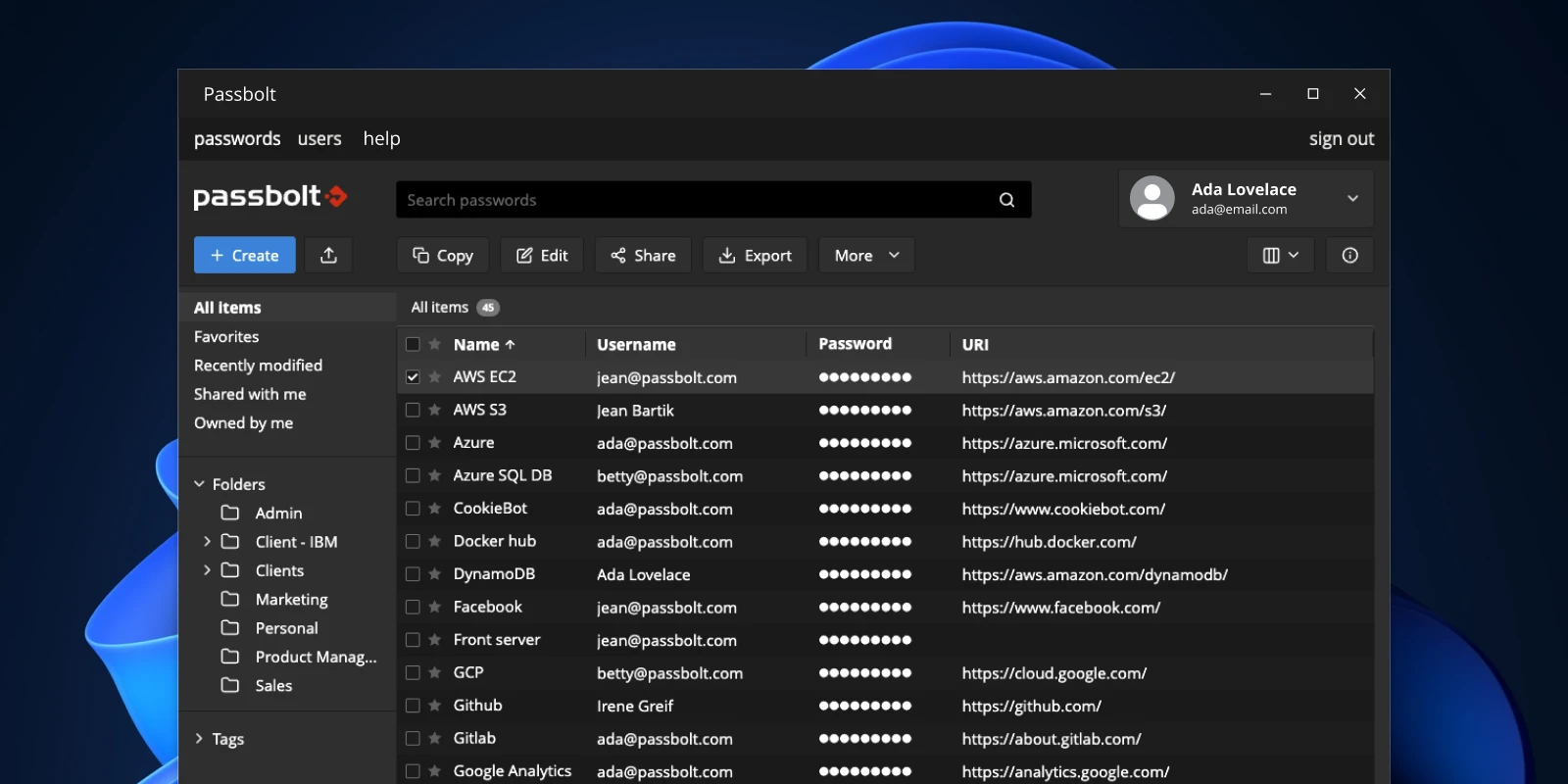
Task: Sort by Username column header
Action: pyautogui.click(x=636, y=344)
